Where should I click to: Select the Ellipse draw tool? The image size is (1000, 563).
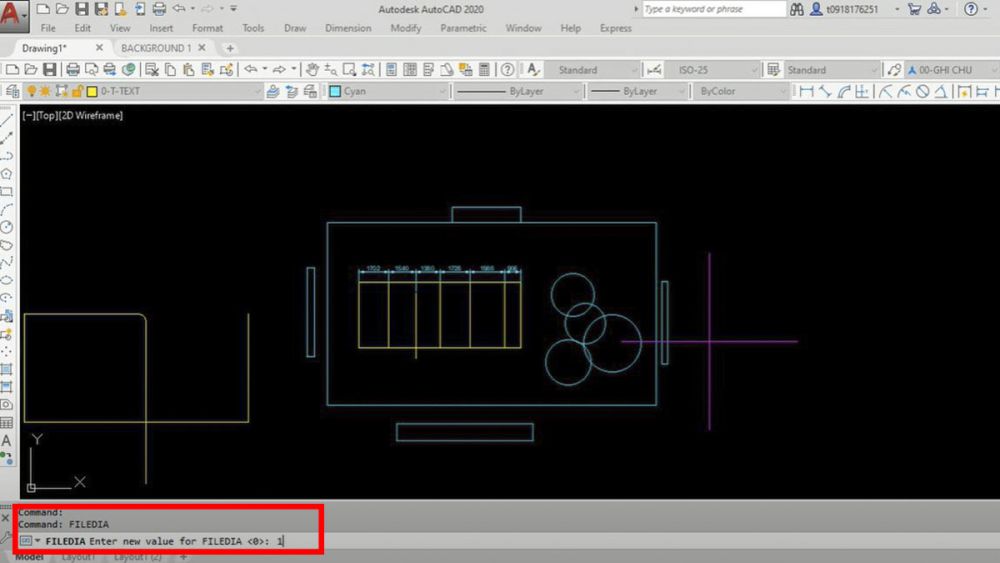[6, 281]
